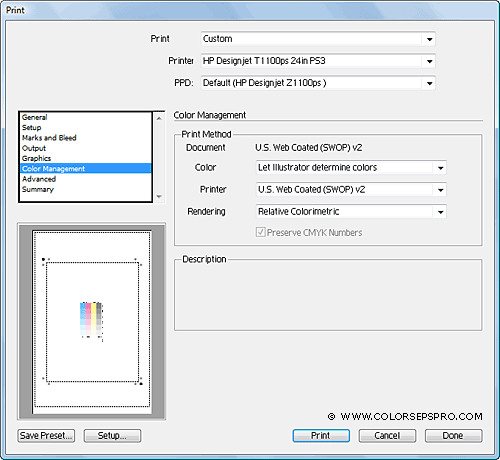
Task: Open the PPD dropdown list
Action: (318, 83)
